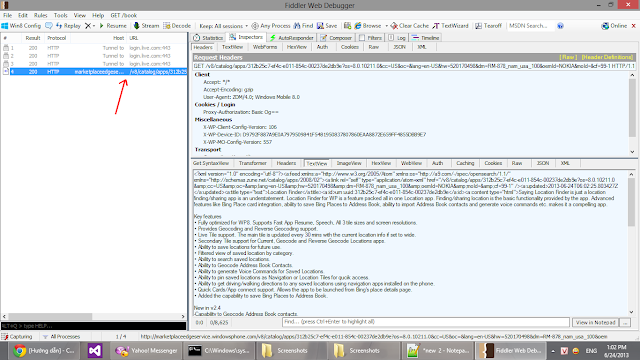
Task: Open the TextWizard tool
Action: pos(451,26)
